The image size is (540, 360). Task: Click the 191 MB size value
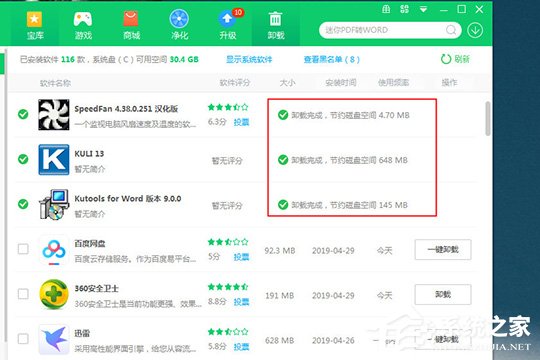click(279, 296)
